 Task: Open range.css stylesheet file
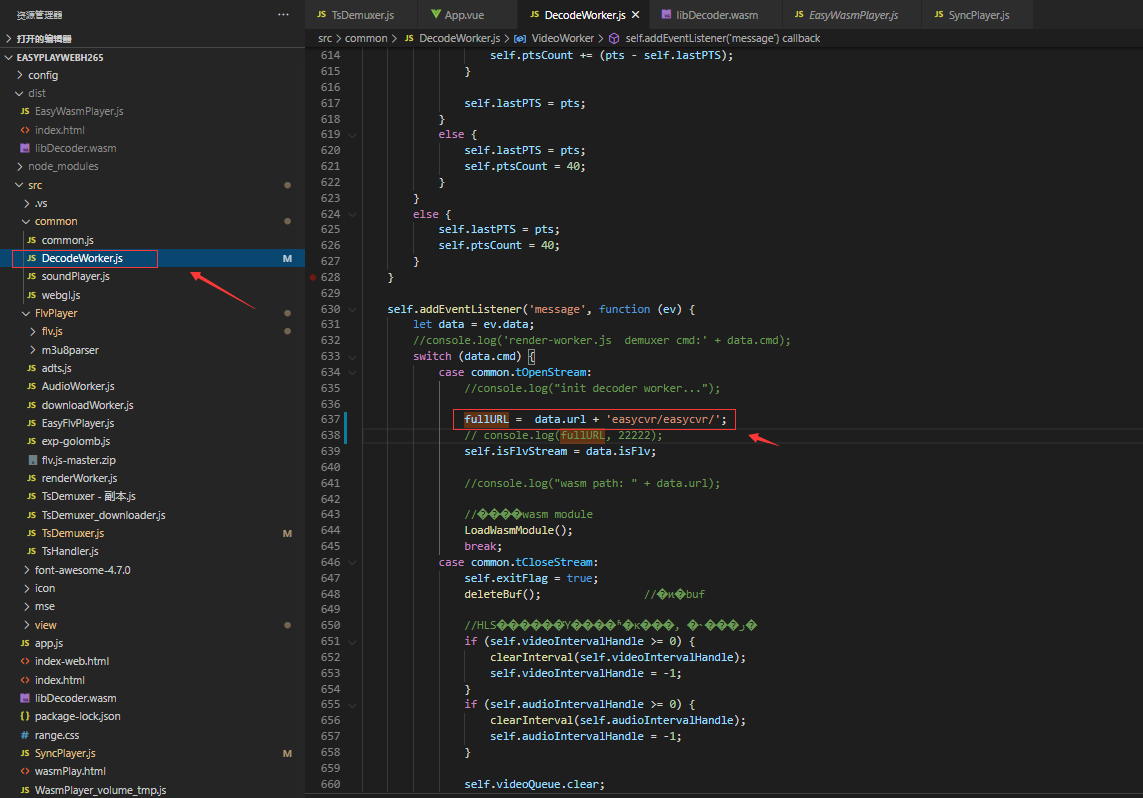152,735
